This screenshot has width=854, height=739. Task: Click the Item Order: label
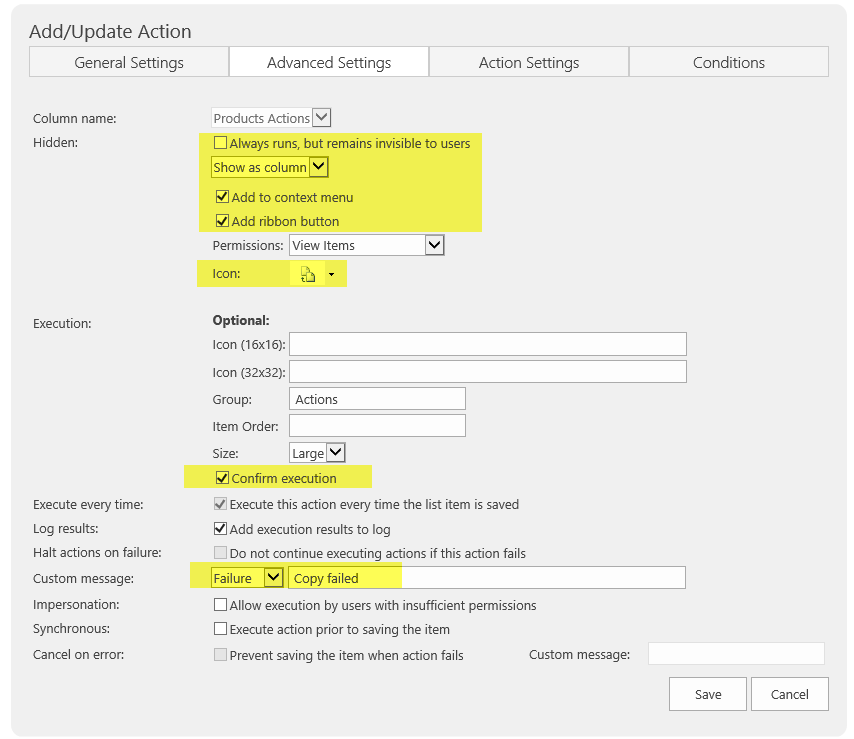[246, 426]
